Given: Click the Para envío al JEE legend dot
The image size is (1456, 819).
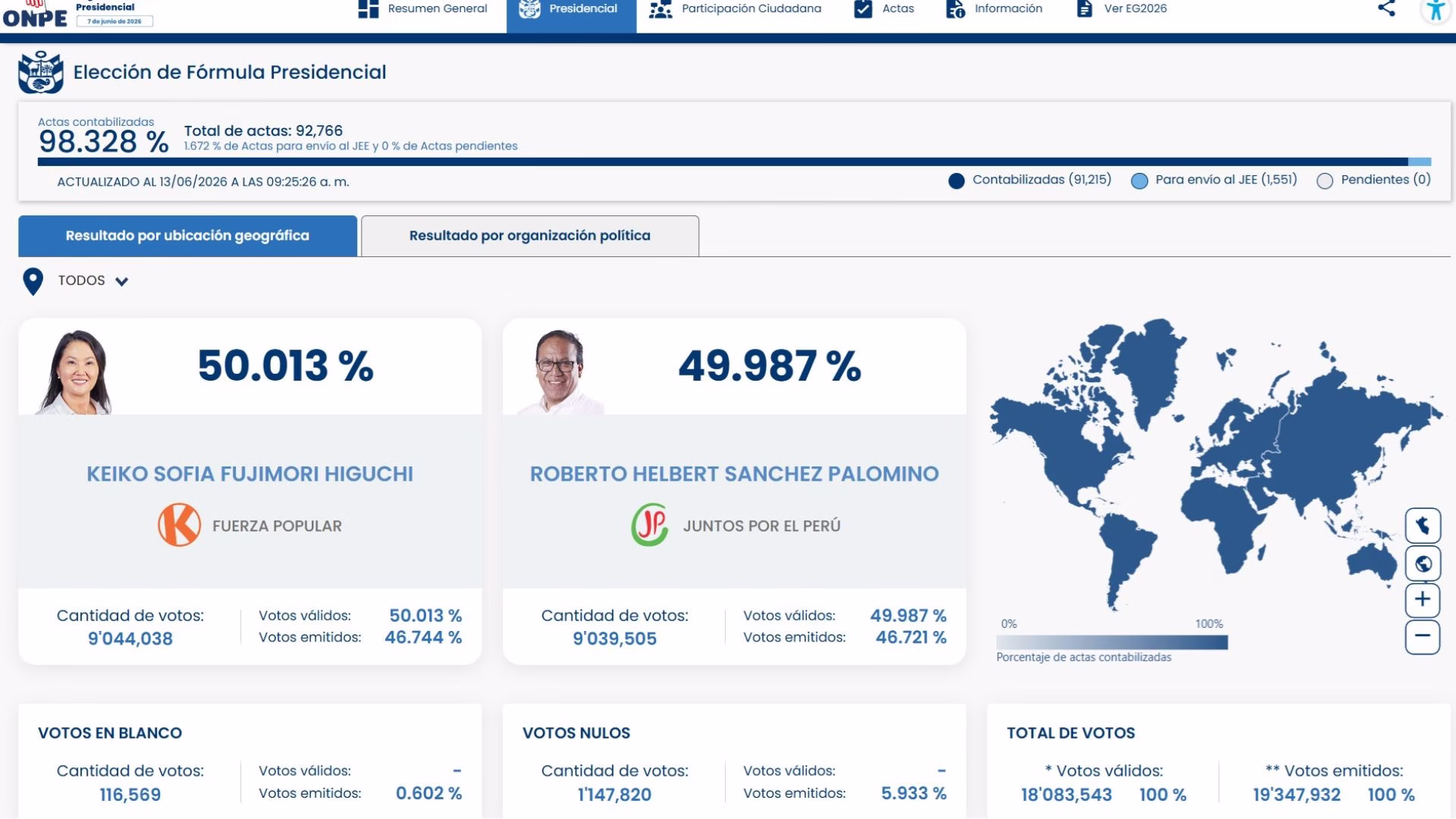Looking at the screenshot, I should (1139, 180).
